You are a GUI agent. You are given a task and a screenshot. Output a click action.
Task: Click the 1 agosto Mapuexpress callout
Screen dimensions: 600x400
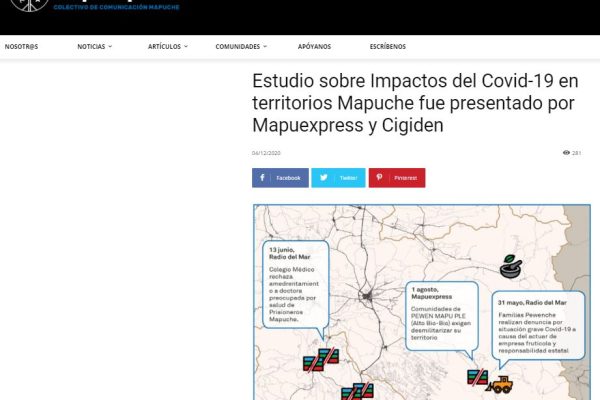pos(442,316)
